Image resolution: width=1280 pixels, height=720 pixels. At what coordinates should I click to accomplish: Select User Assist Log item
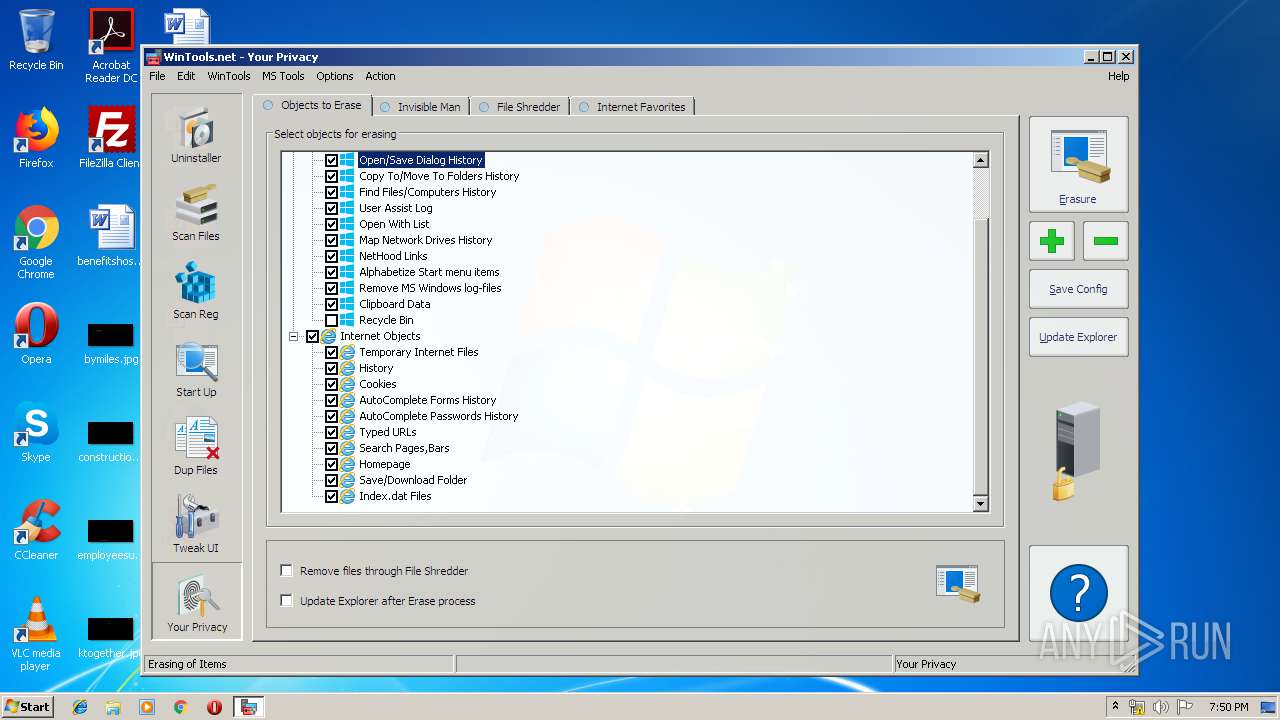396,208
